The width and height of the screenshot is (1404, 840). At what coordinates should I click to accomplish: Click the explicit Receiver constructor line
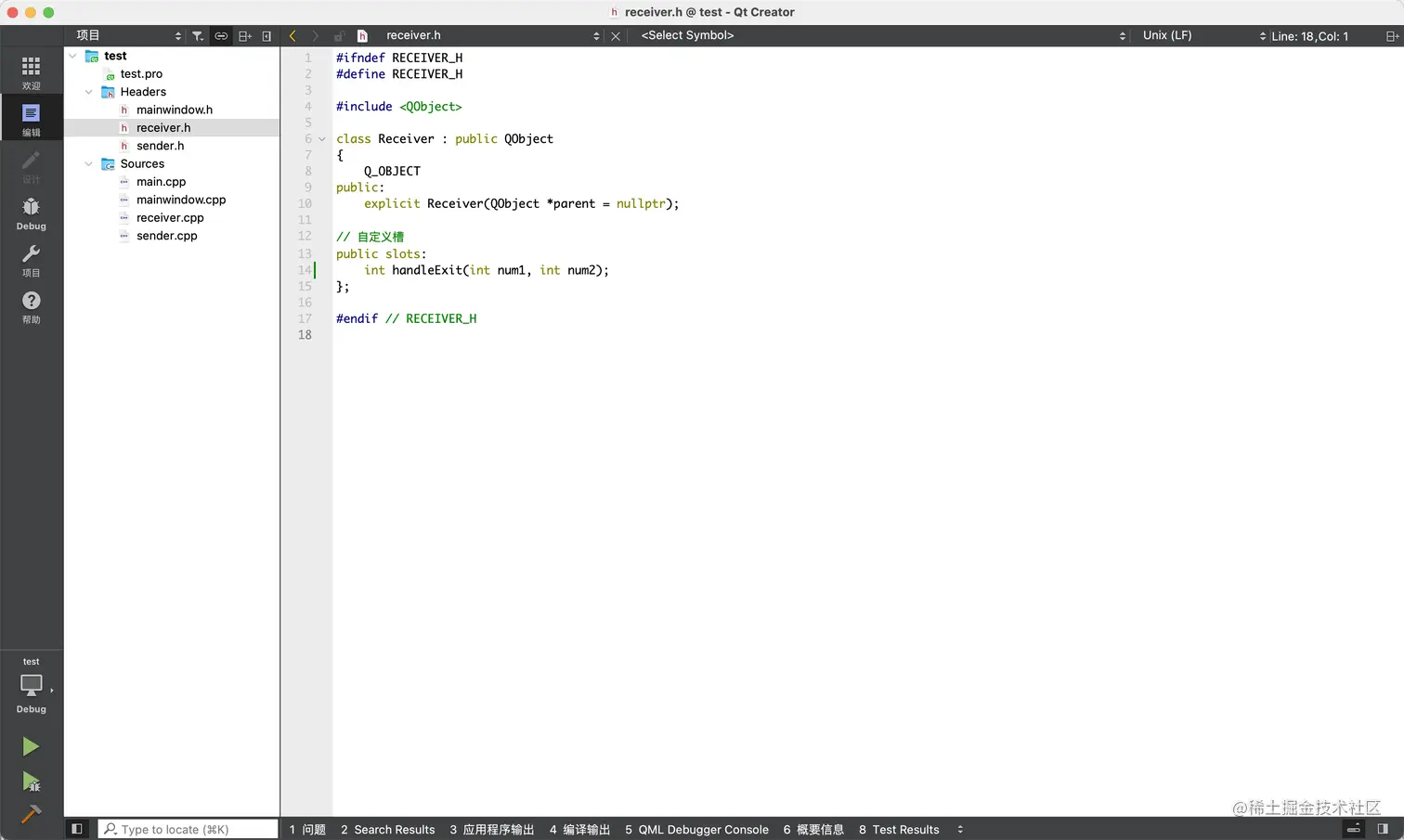[x=521, y=203]
